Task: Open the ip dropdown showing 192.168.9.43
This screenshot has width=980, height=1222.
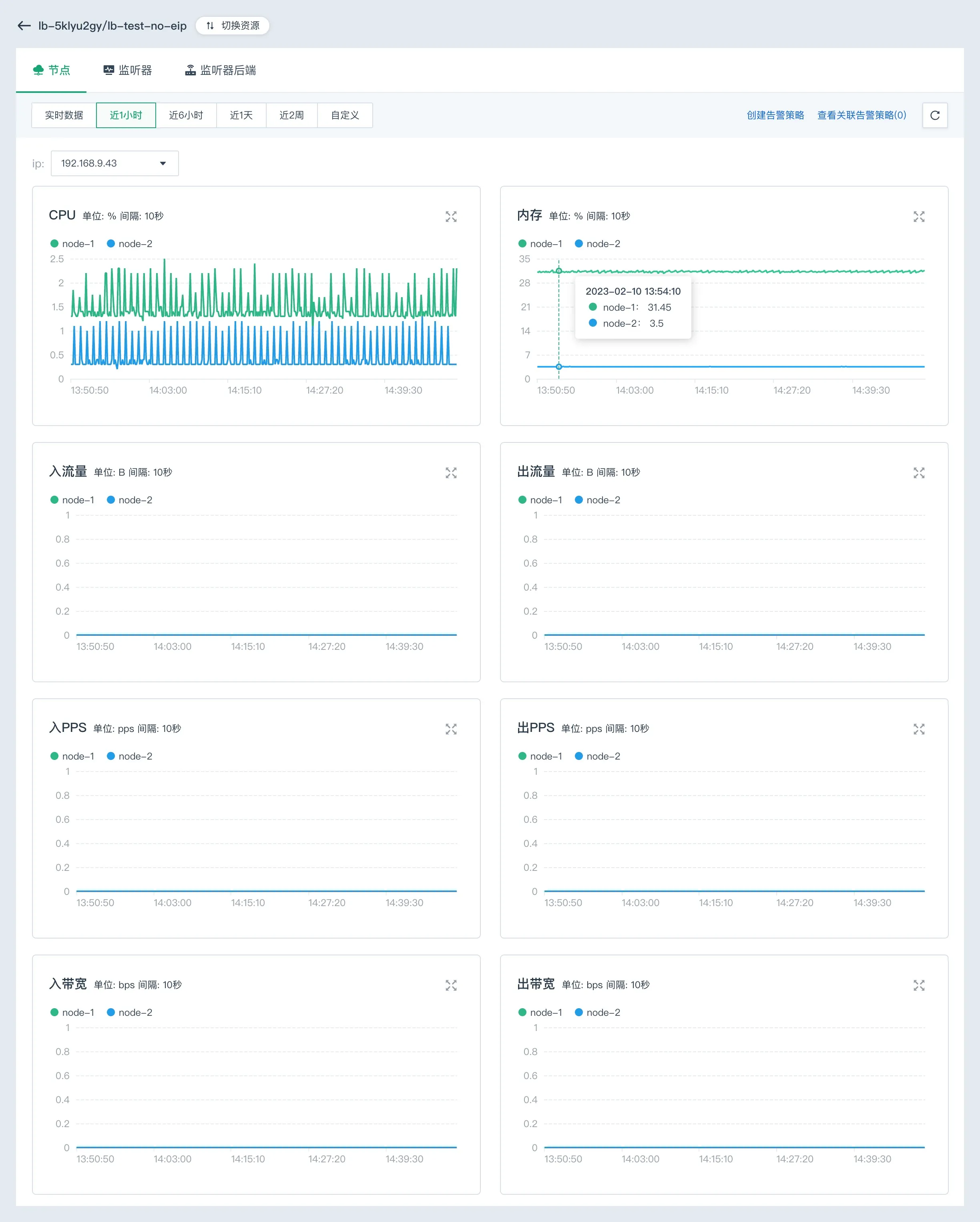Action: [114, 163]
